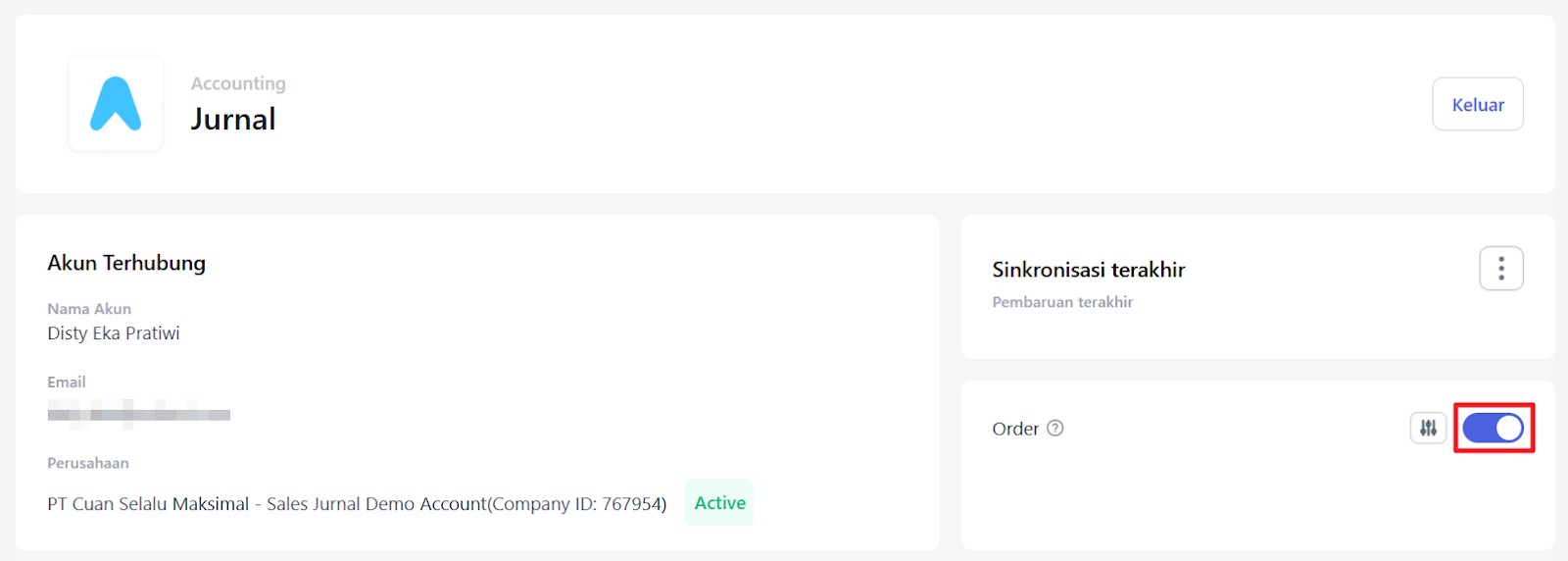Click the Jurnal title text

pos(233,120)
